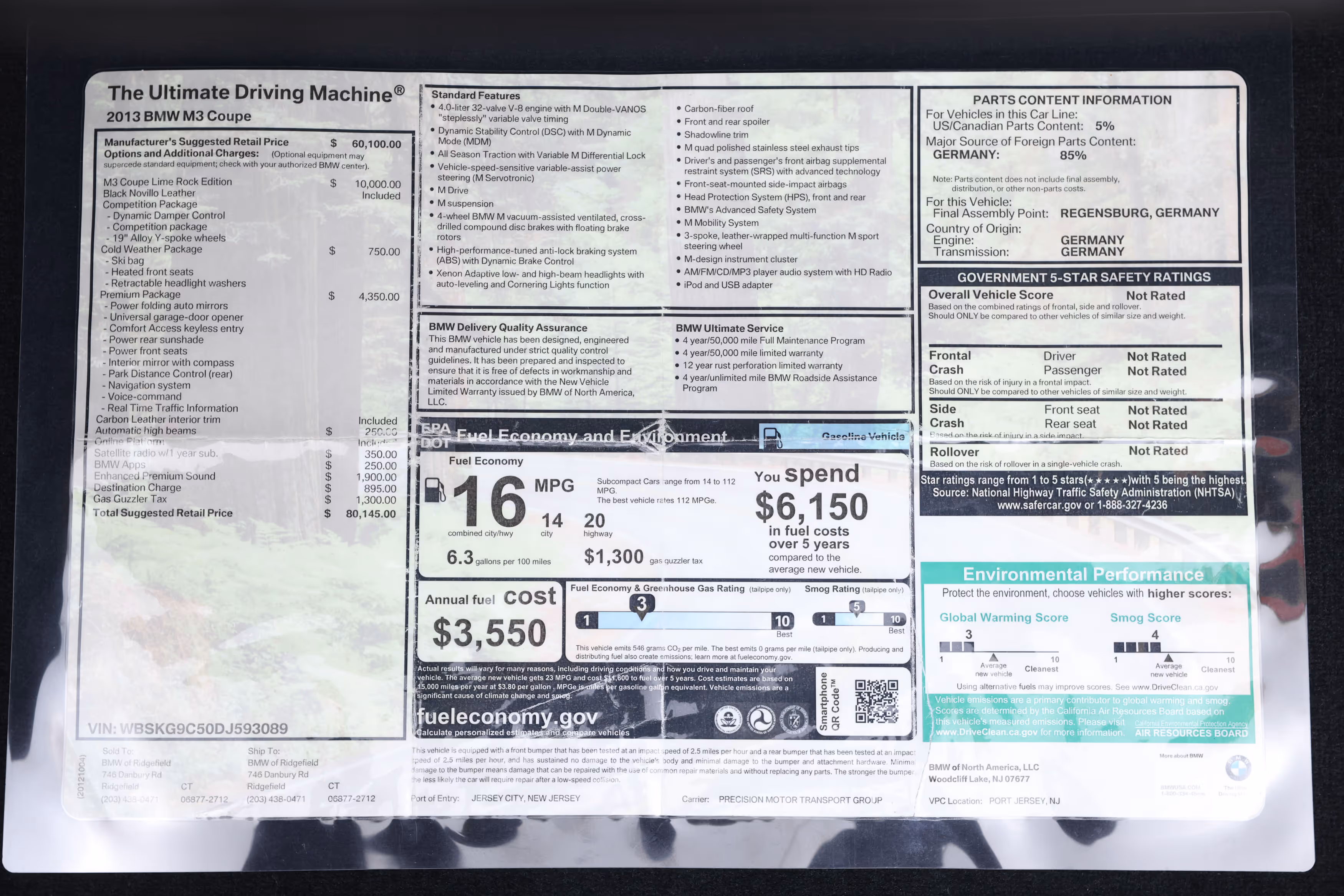Click "GOVERNMENT 5-STAR SAFETY RATINGS" banner

(x=1083, y=277)
